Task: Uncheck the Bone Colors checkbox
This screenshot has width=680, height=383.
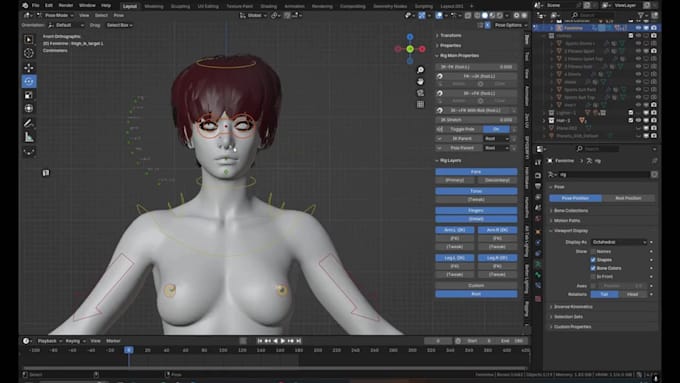Action: coord(593,268)
